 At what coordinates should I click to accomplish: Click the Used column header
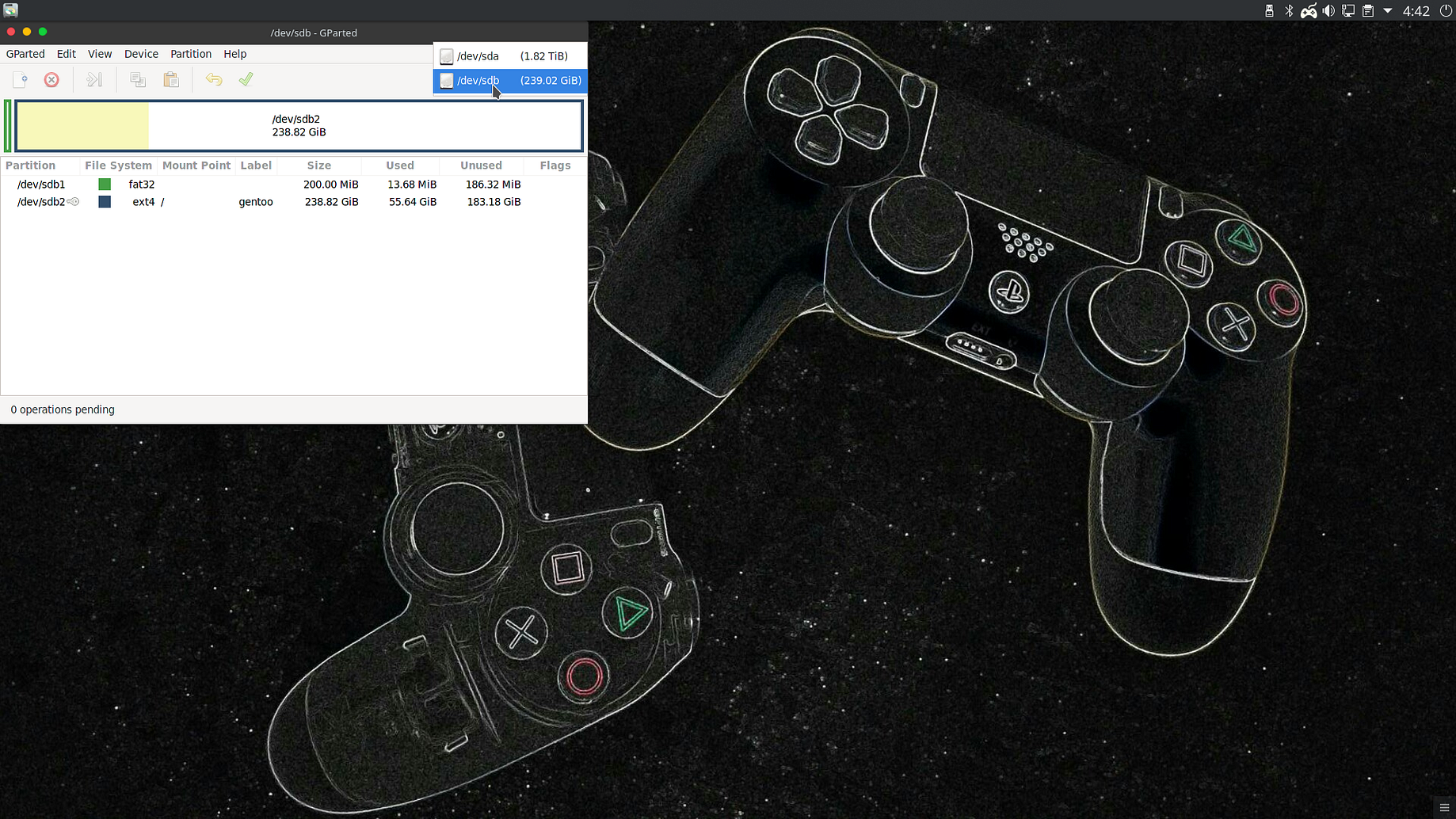point(400,166)
